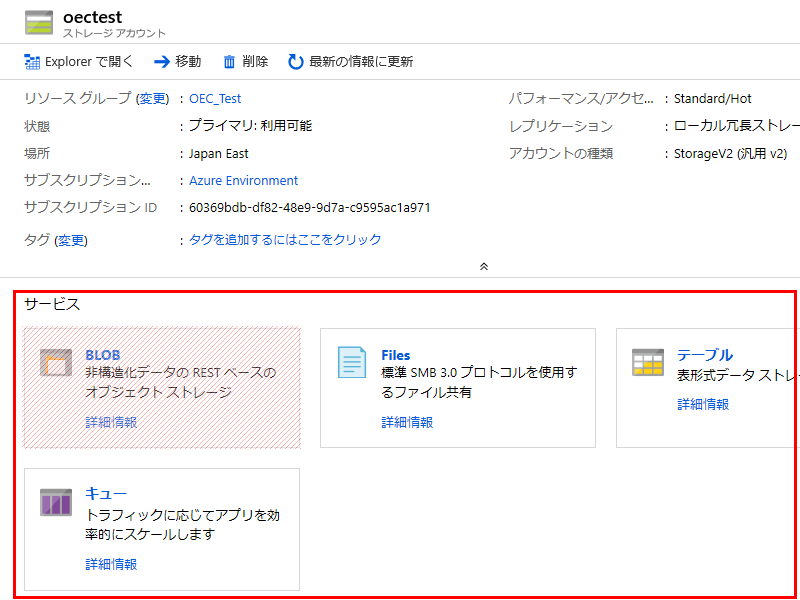The image size is (800, 600).
Task: Select the subscription ID 60369bdb-df82-48e9-9d7a-c9595ac1a971
Action: coord(310,208)
